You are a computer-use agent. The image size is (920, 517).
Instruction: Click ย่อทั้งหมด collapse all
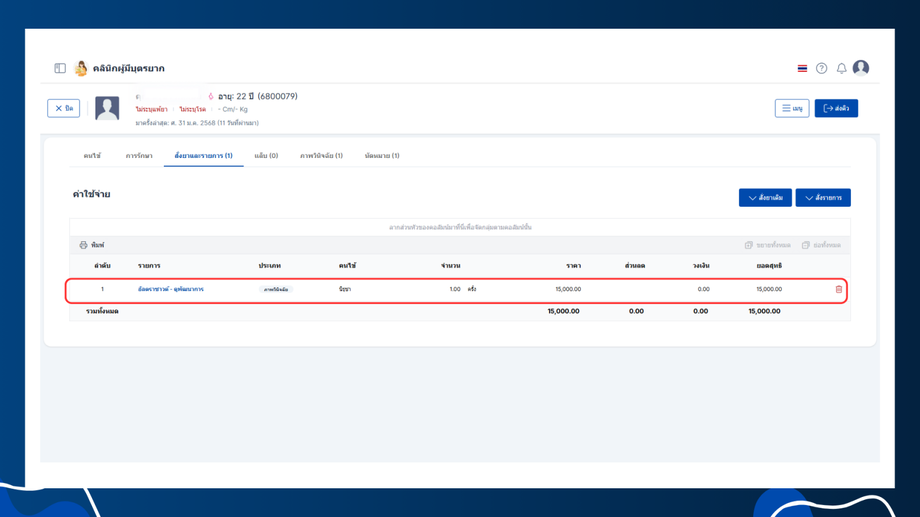coord(821,245)
